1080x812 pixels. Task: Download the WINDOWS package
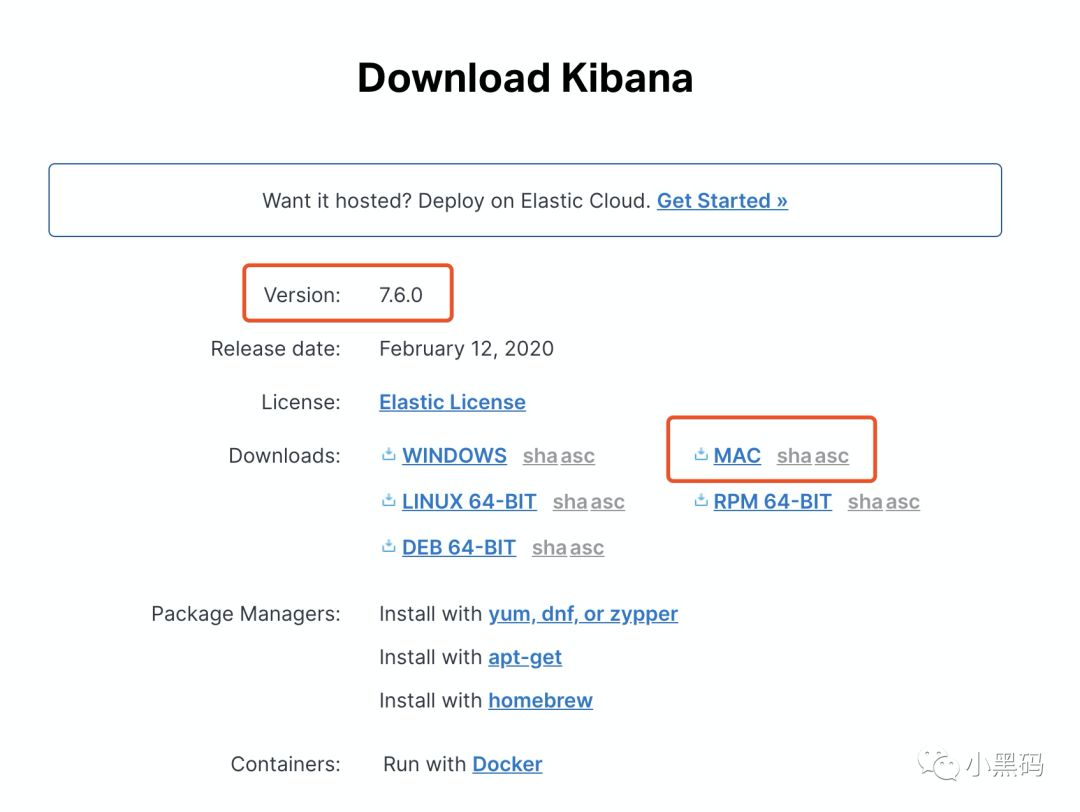pos(454,456)
